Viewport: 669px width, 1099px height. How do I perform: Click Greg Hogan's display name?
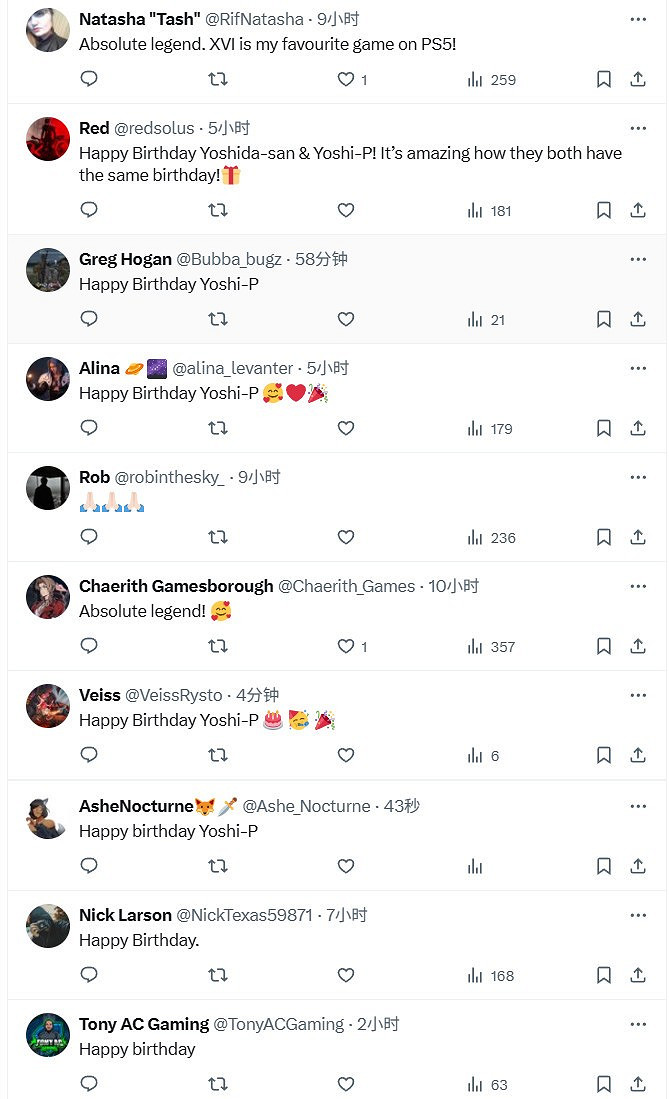[125, 258]
